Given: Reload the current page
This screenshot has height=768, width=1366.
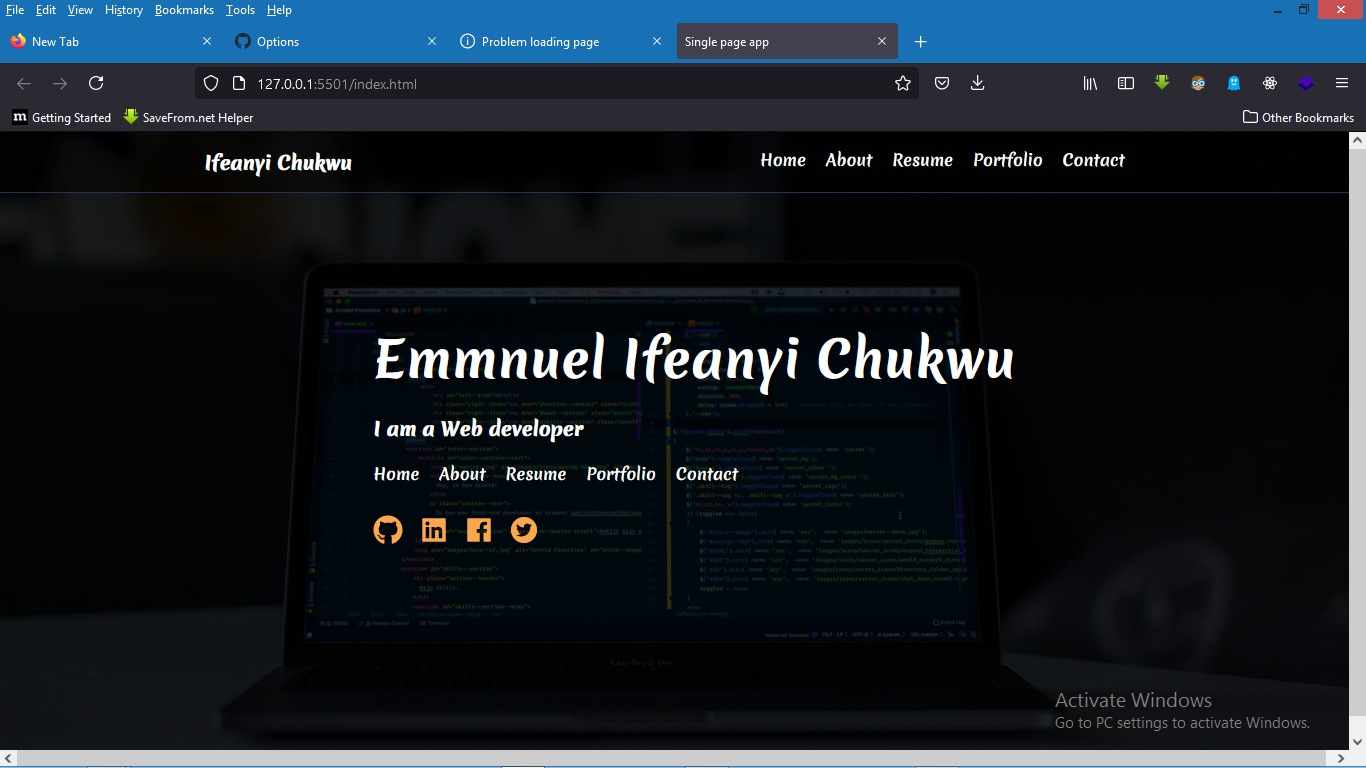Looking at the screenshot, I should [x=96, y=83].
